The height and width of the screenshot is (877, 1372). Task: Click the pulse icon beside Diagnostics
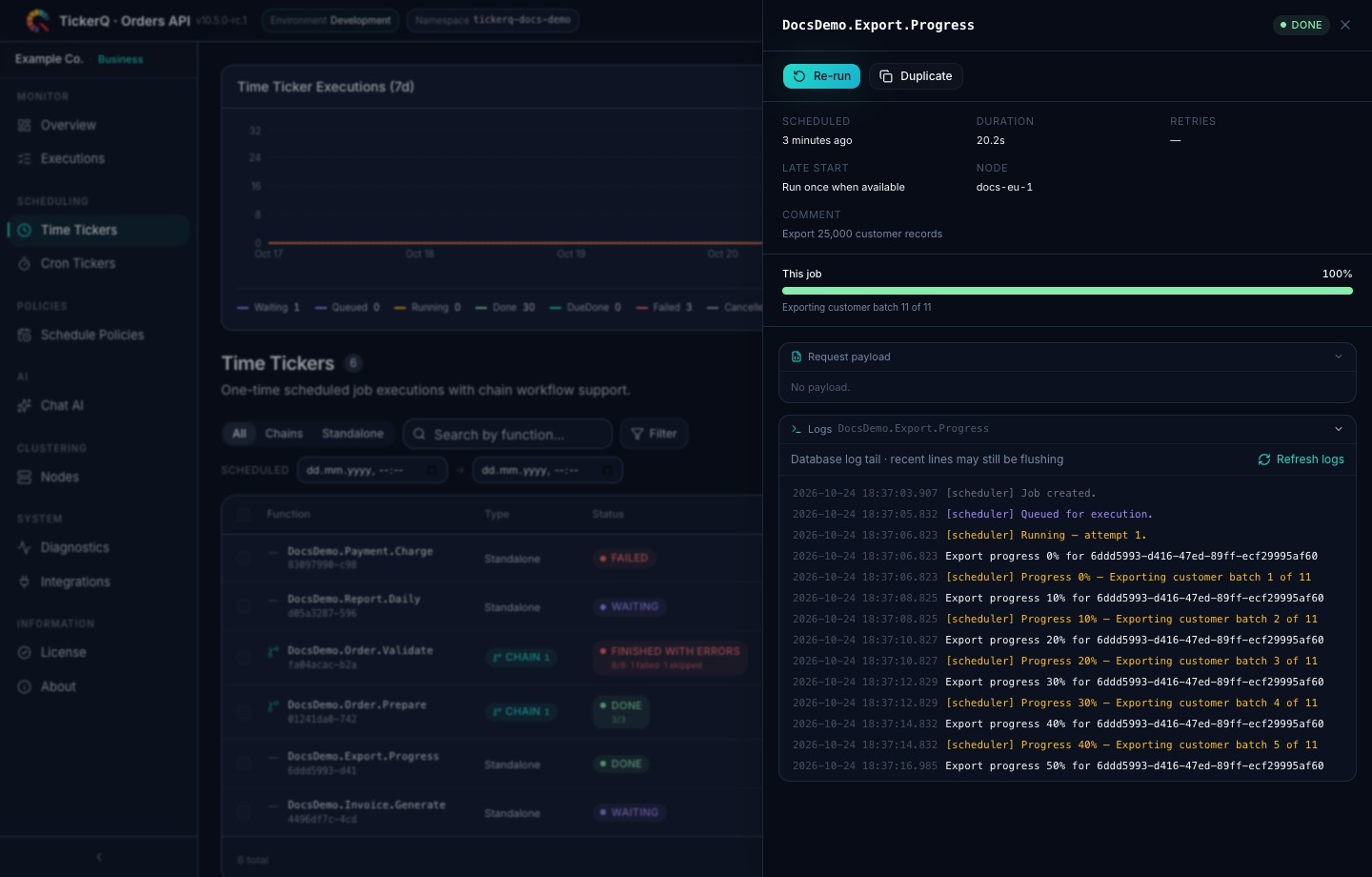click(25, 547)
